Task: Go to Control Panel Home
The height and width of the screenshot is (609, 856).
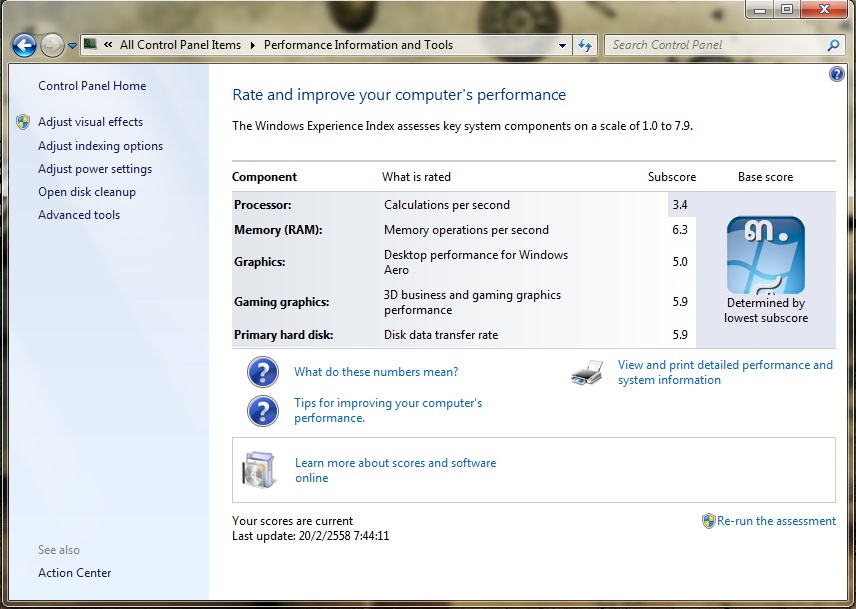Action: pyautogui.click(x=92, y=86)
